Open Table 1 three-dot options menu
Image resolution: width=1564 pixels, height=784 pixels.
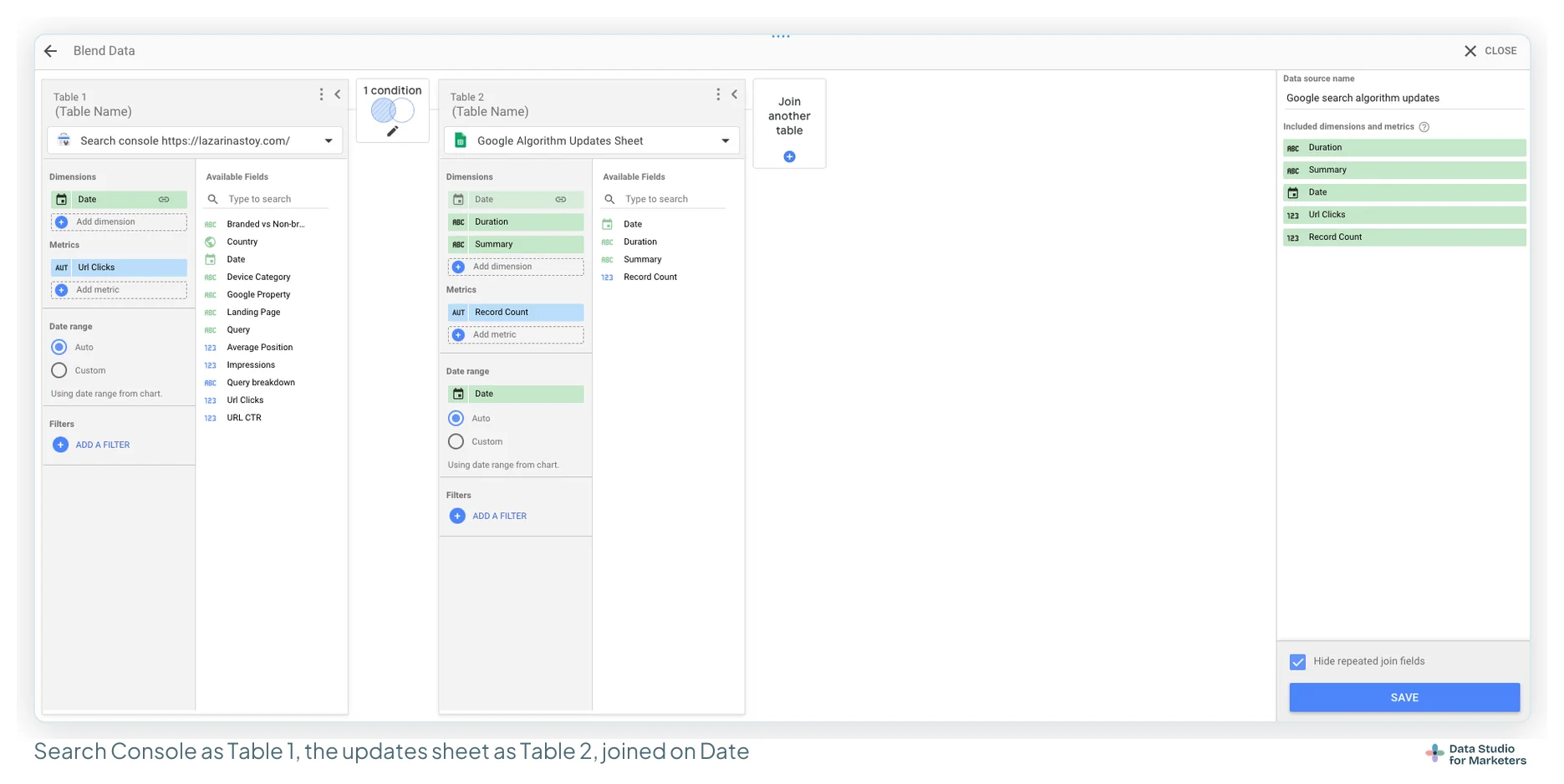pyautogui.click(x=321, y=94)
